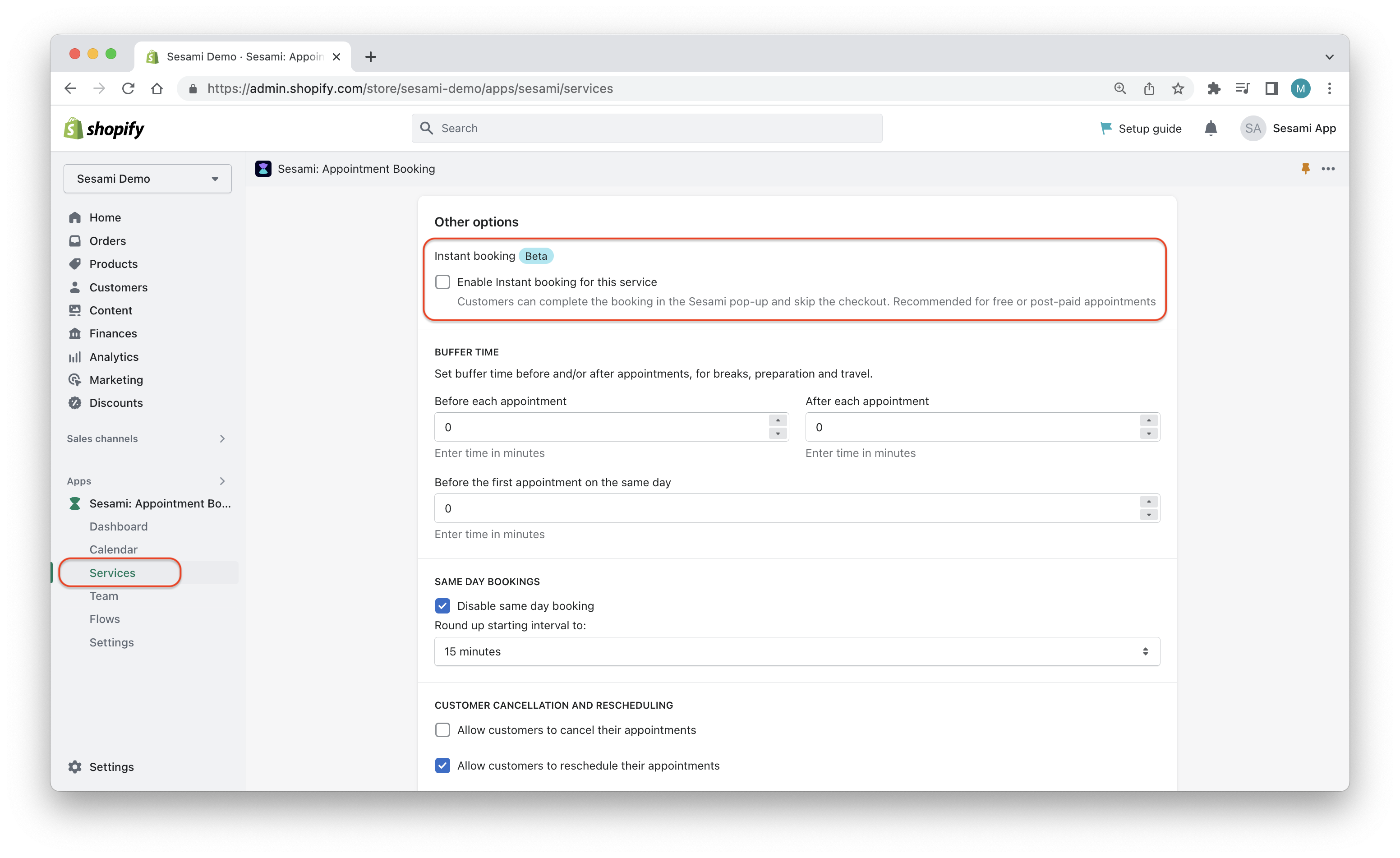
Task: Uncheck Allow customers to reschedule appointments
Action: coord(442,766)
